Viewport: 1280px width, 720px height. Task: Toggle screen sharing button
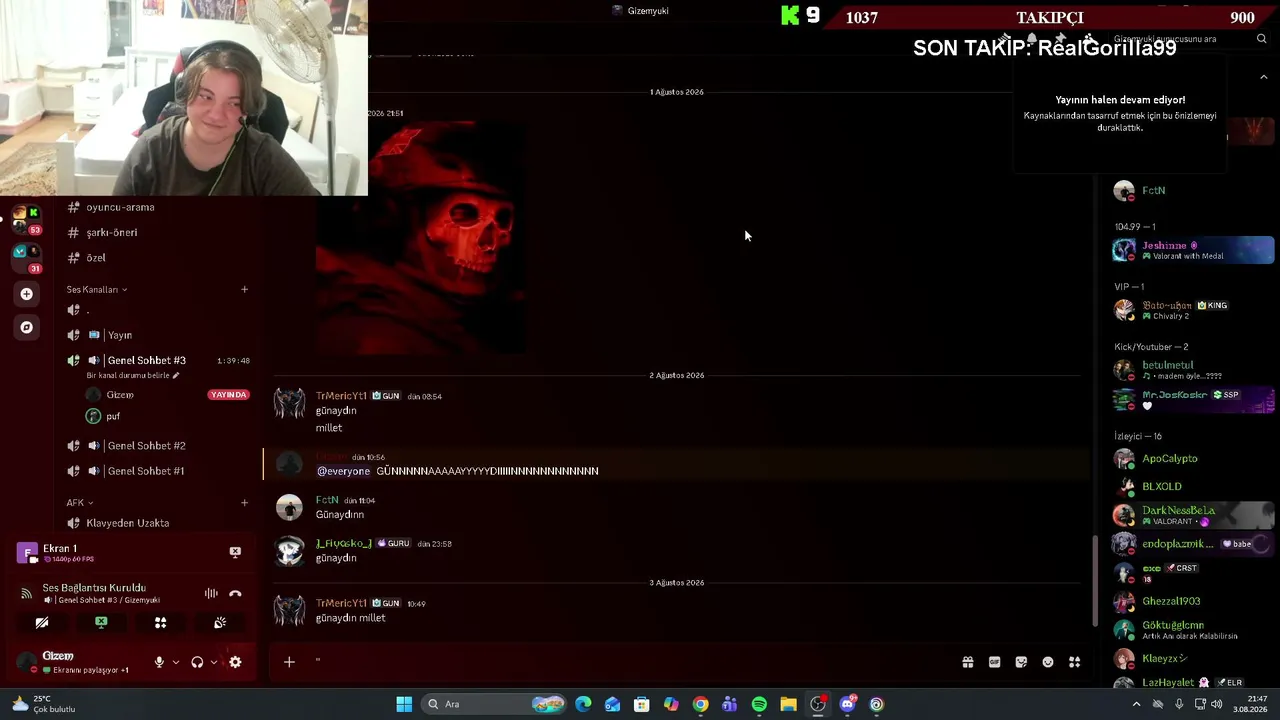(x=101, y=622)
